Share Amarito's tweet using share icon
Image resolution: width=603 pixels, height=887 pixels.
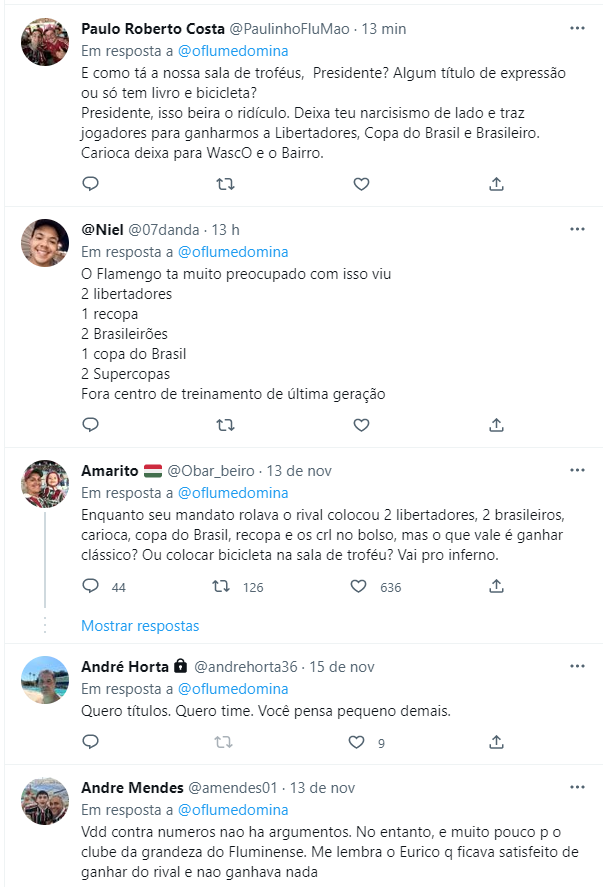(496, 587)
